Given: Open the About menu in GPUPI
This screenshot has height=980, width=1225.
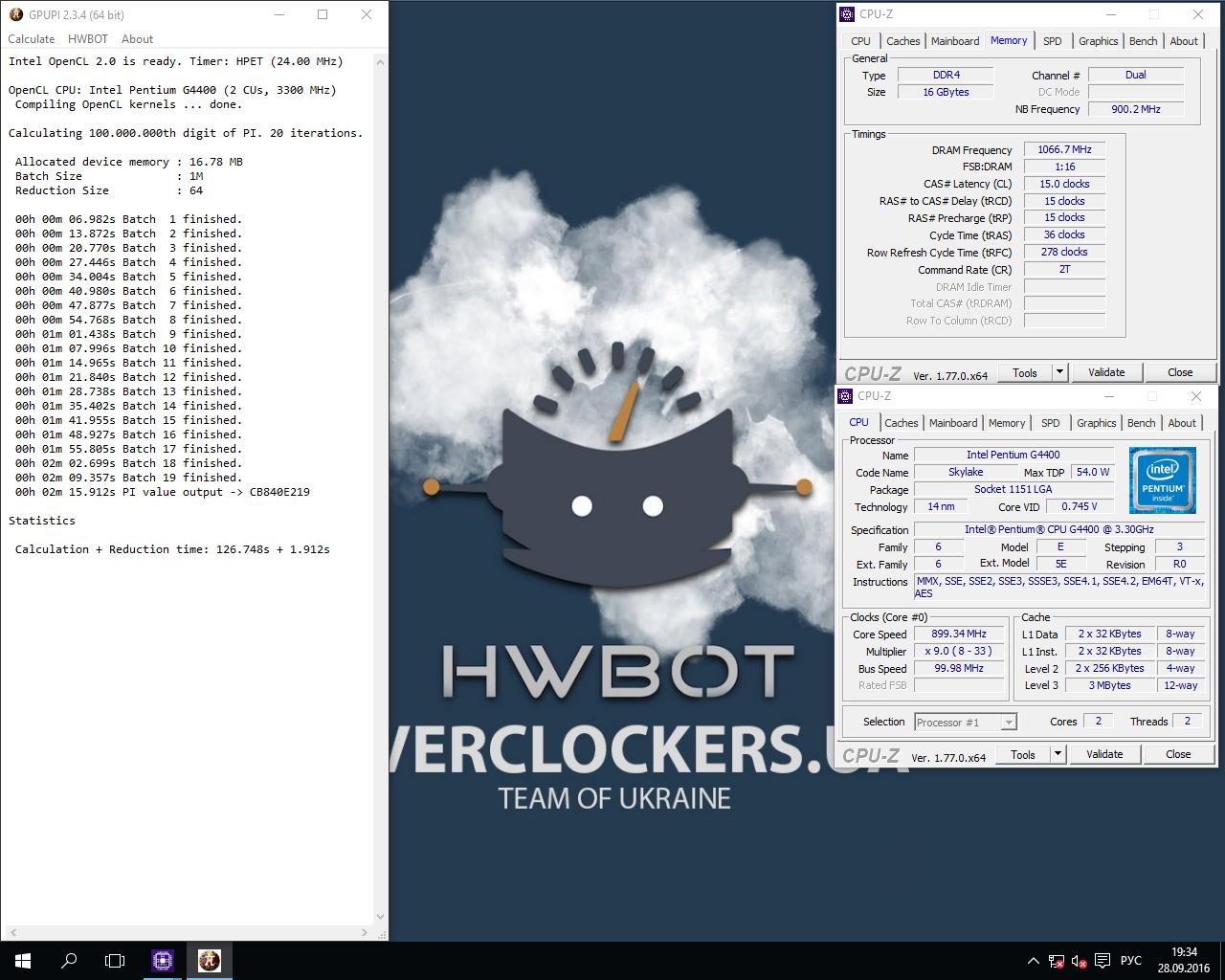Looking at the screenshot, I should (137, 39).
